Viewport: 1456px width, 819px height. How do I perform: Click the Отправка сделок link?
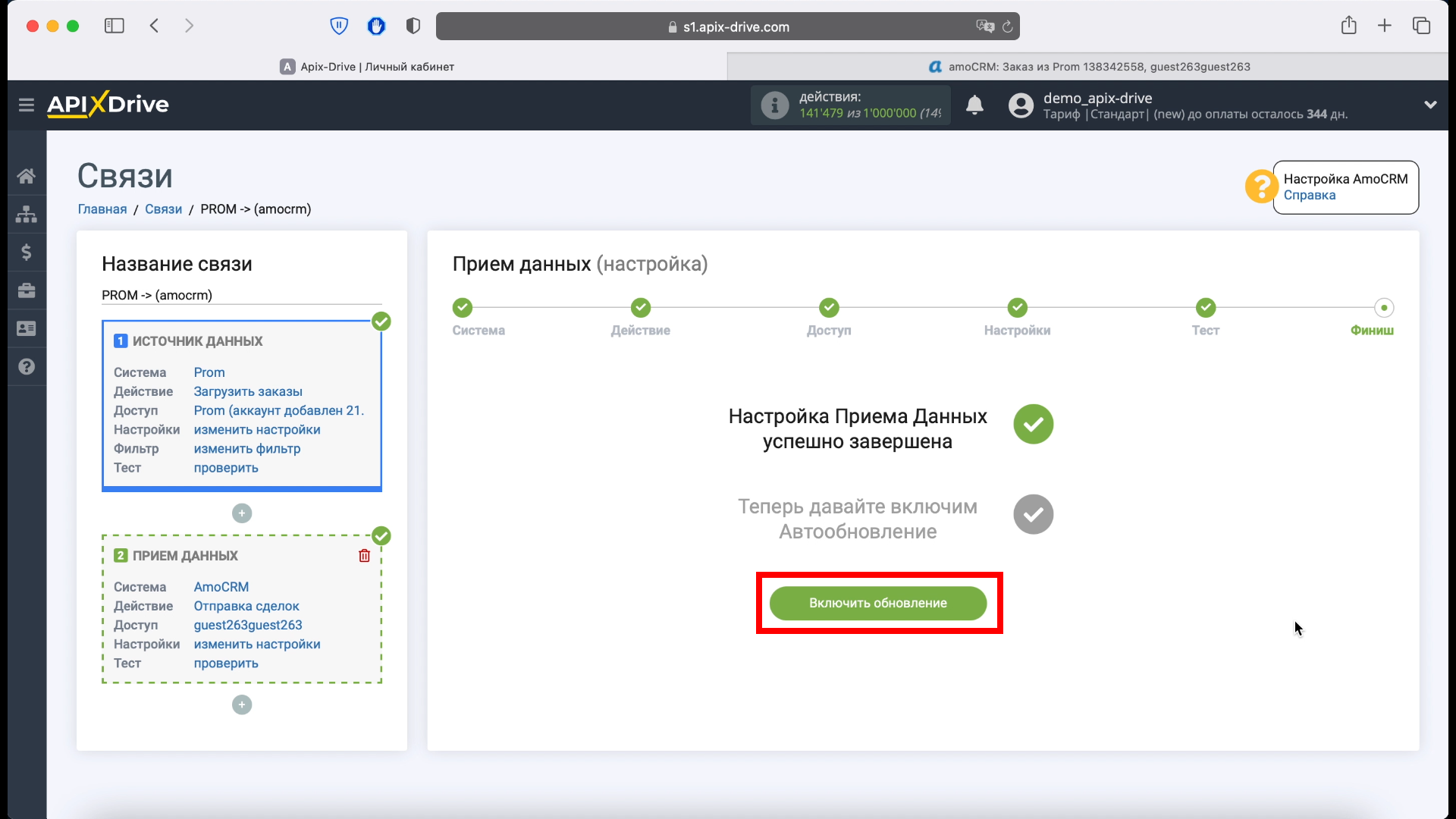point(246,606)
